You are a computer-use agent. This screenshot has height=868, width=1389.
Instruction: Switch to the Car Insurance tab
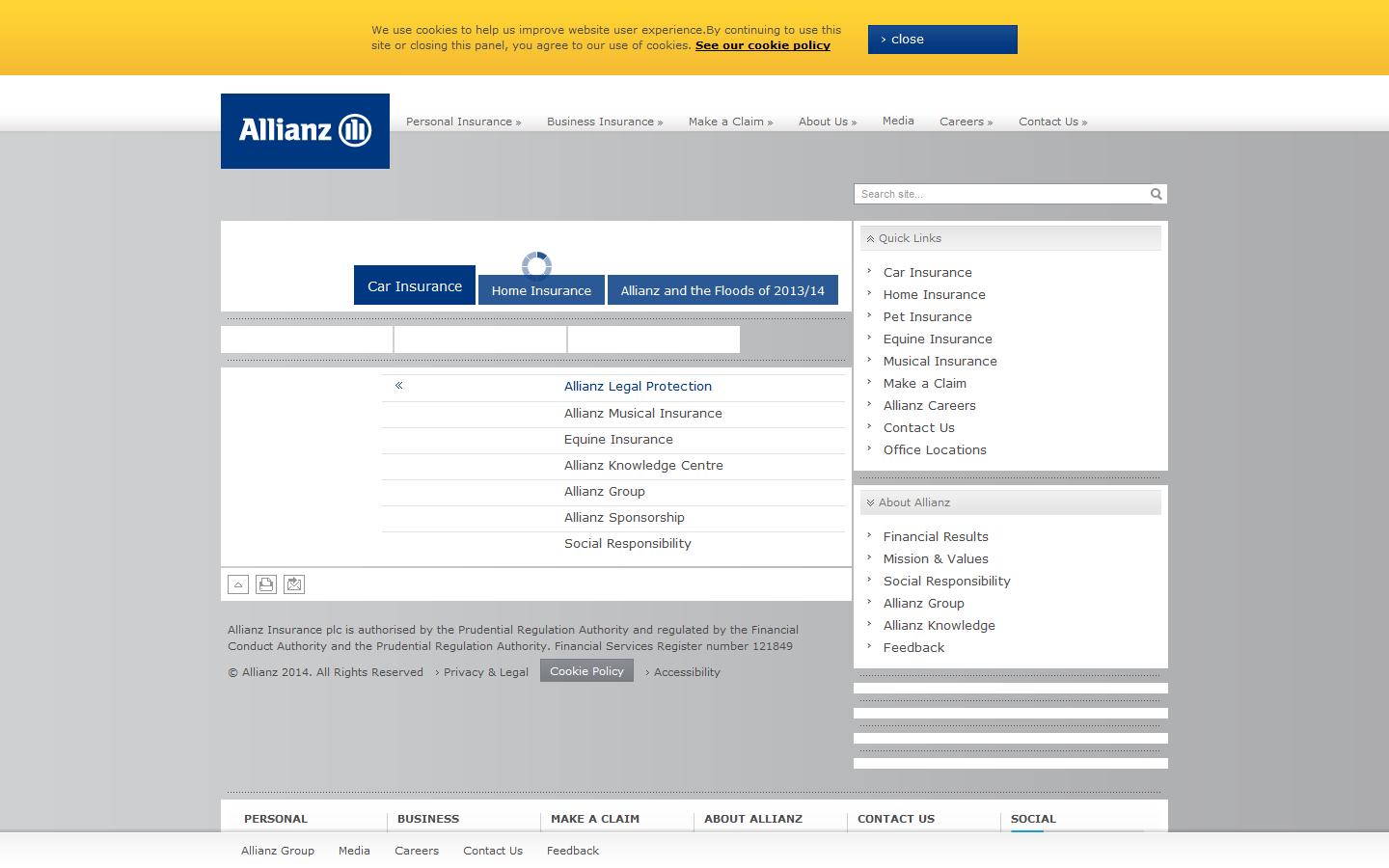414,285
